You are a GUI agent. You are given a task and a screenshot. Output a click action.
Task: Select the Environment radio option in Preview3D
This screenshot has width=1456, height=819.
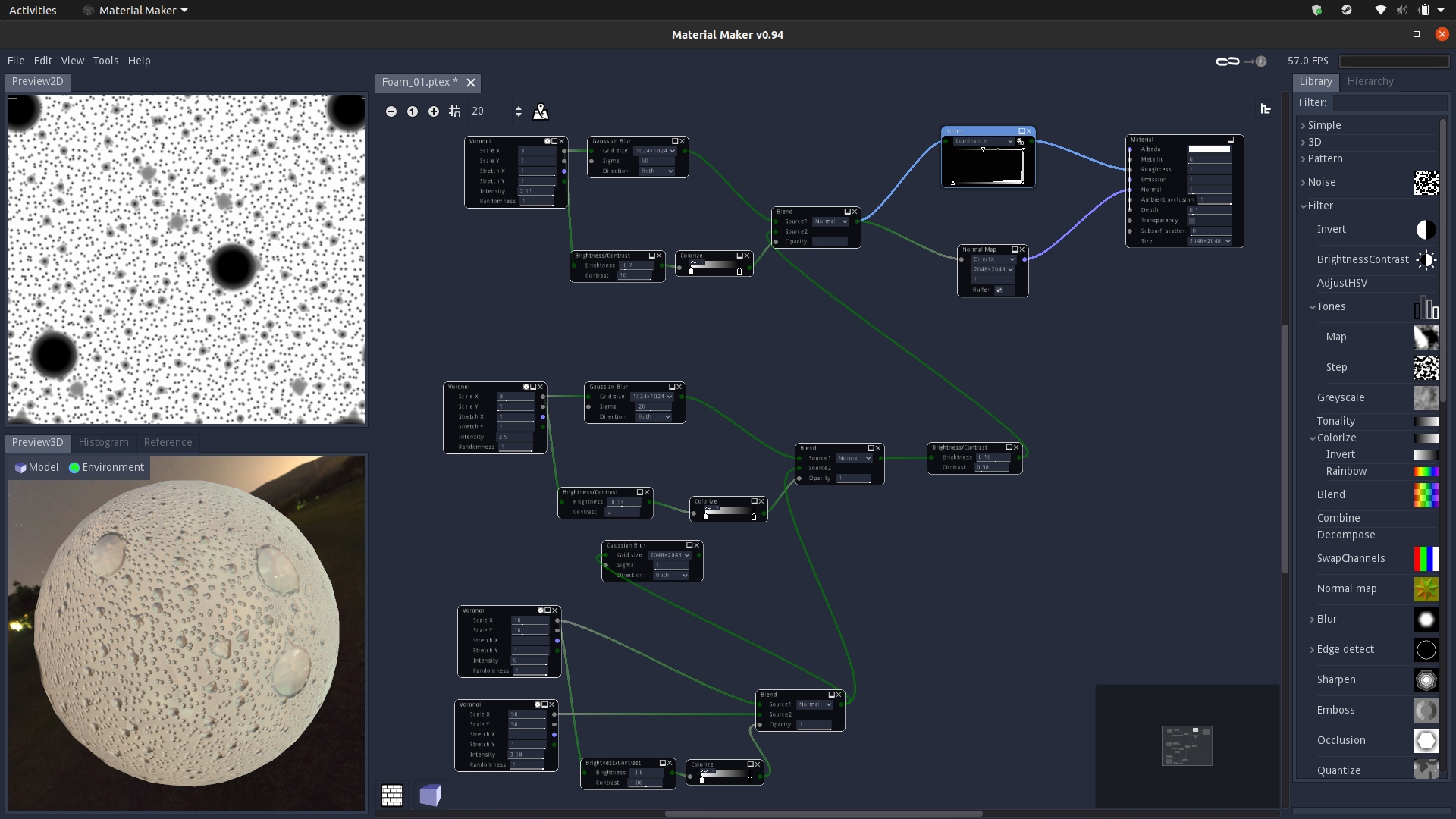106,467
